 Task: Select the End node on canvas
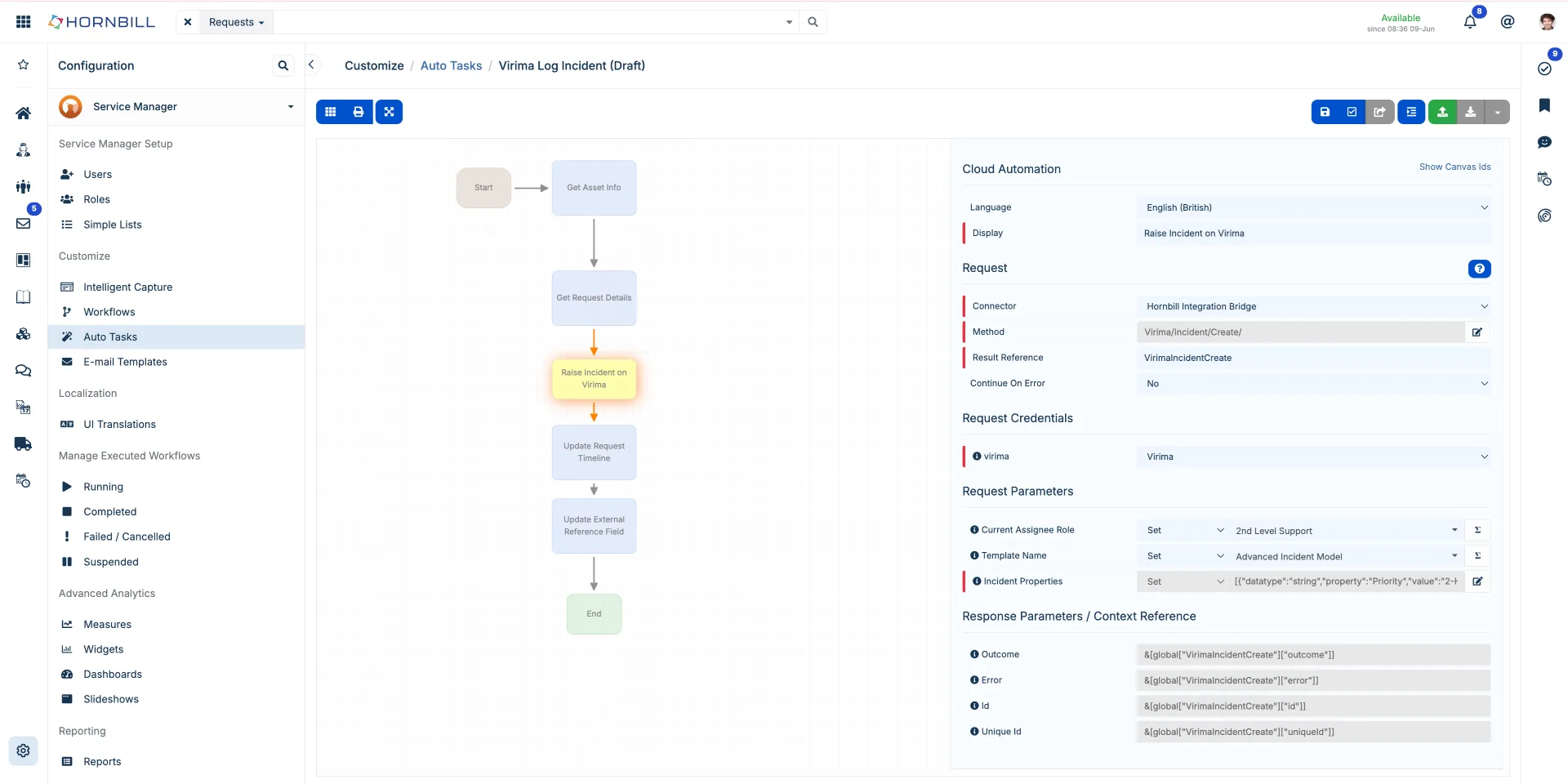tap(594, 614)
